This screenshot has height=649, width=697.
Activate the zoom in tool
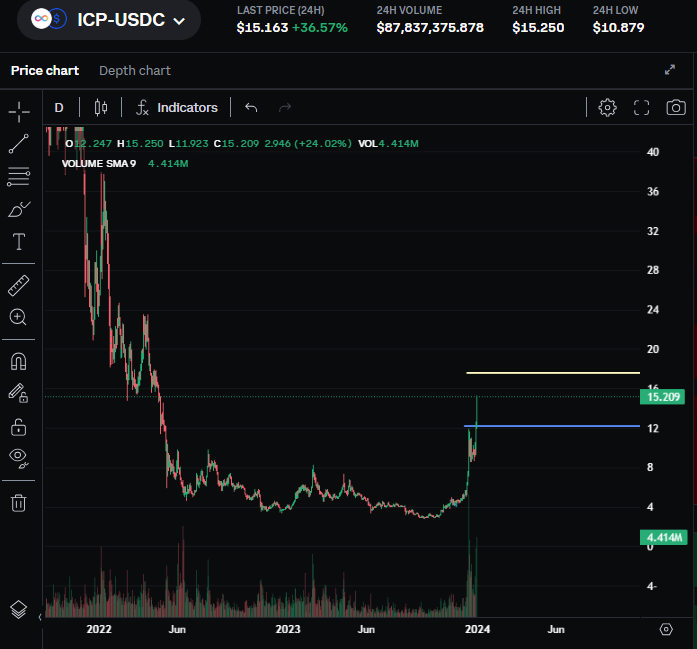click(19, 317)
